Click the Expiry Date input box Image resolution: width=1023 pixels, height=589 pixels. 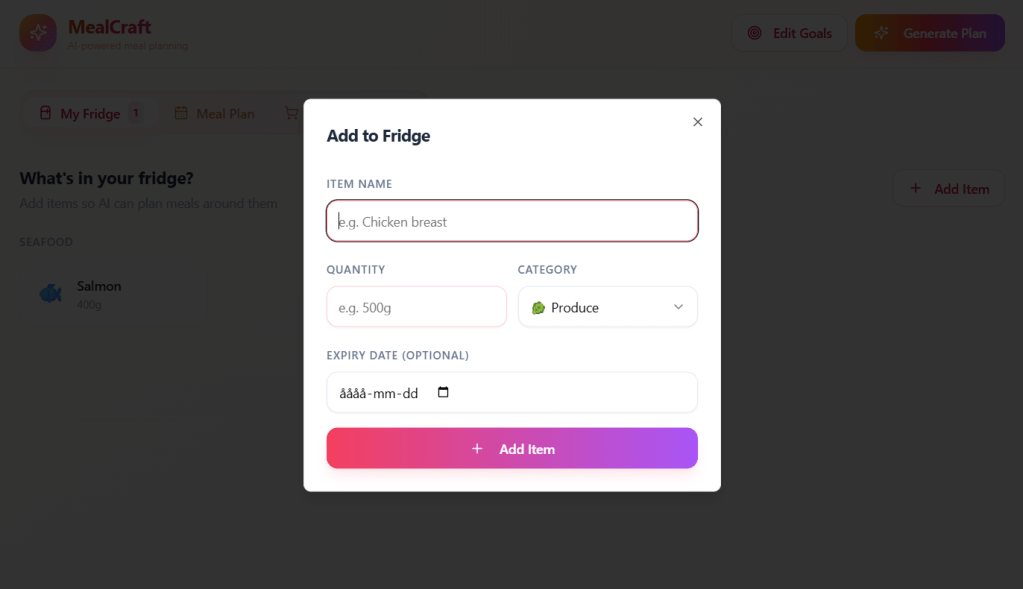coord(380,393)
